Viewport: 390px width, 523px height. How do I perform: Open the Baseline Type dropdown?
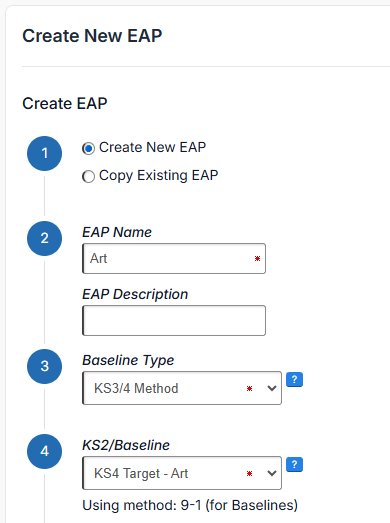[182, 388]
